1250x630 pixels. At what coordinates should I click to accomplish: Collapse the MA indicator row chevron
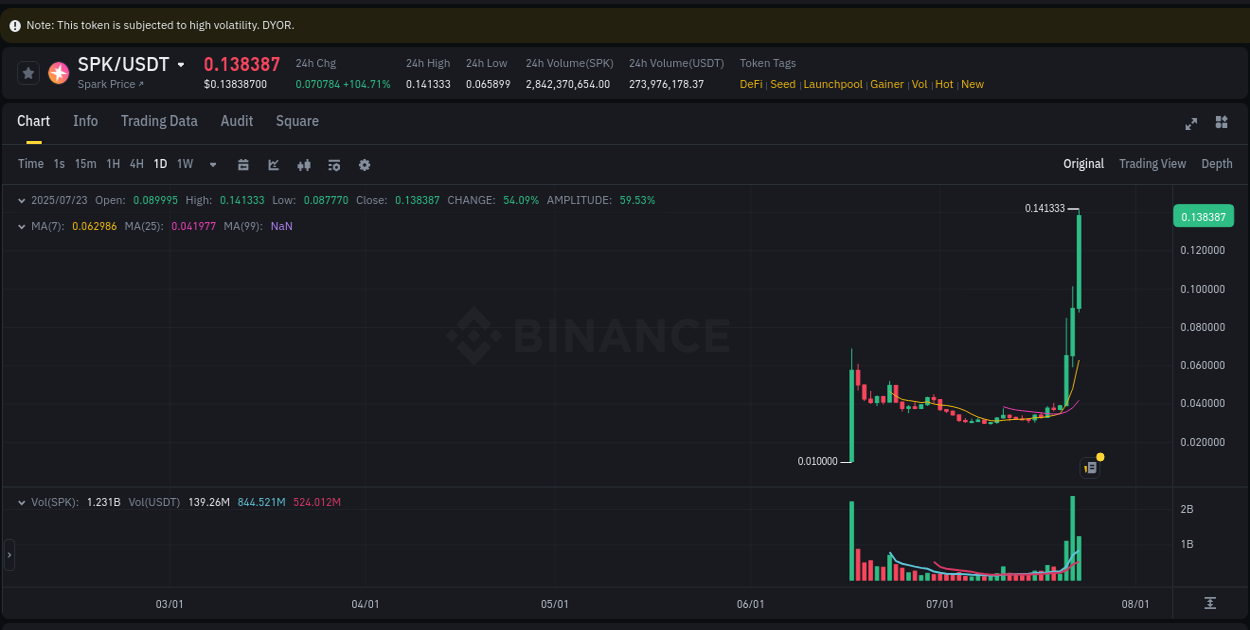[22, 227]
